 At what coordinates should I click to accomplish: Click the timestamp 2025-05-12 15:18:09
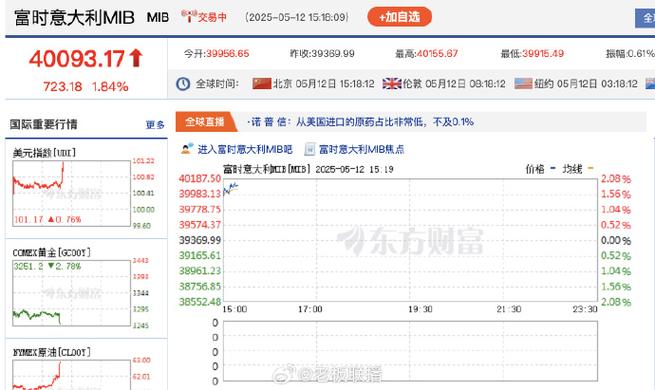297,17
